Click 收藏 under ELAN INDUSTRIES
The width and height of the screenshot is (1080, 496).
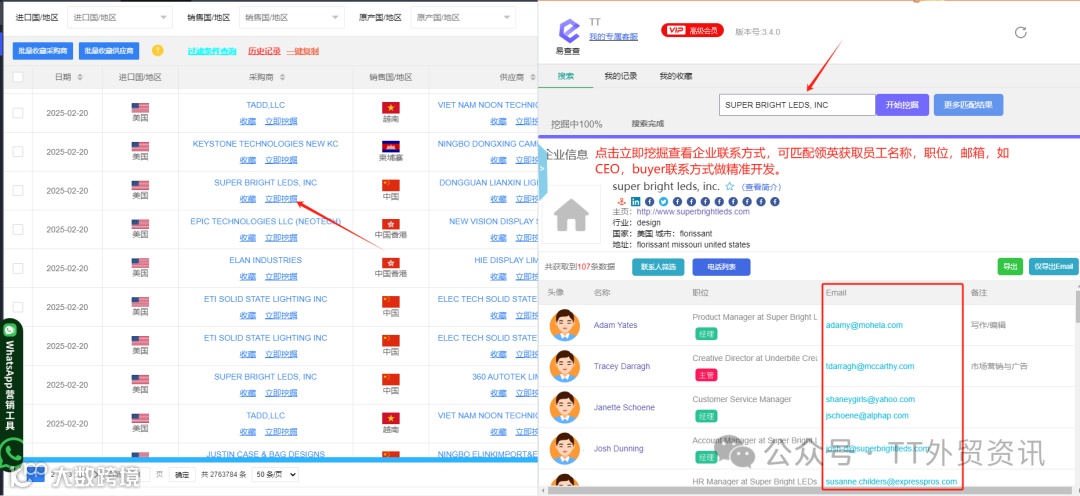click(248, 276)
